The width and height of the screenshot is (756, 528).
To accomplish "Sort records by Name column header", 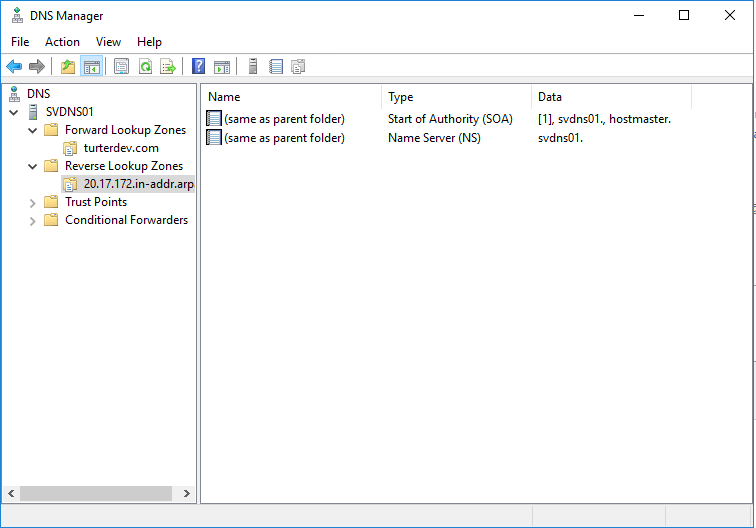I will (x=291, y=97).
